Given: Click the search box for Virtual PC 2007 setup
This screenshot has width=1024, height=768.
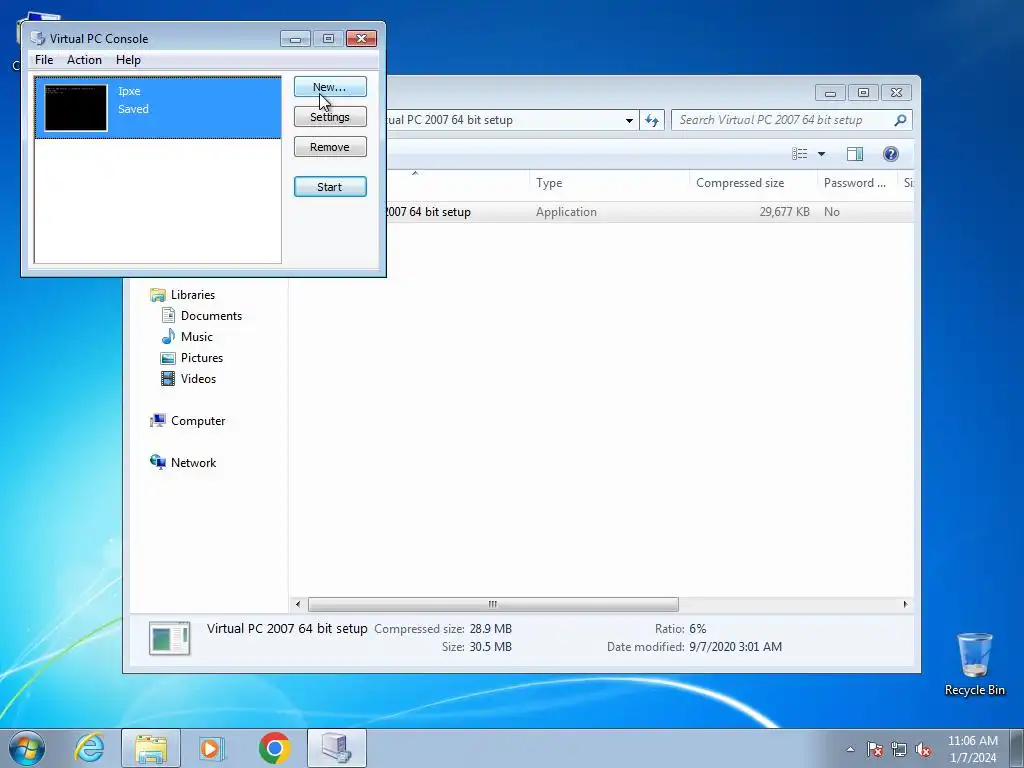Looking at the screenshot, I should (x=784, y=120).
